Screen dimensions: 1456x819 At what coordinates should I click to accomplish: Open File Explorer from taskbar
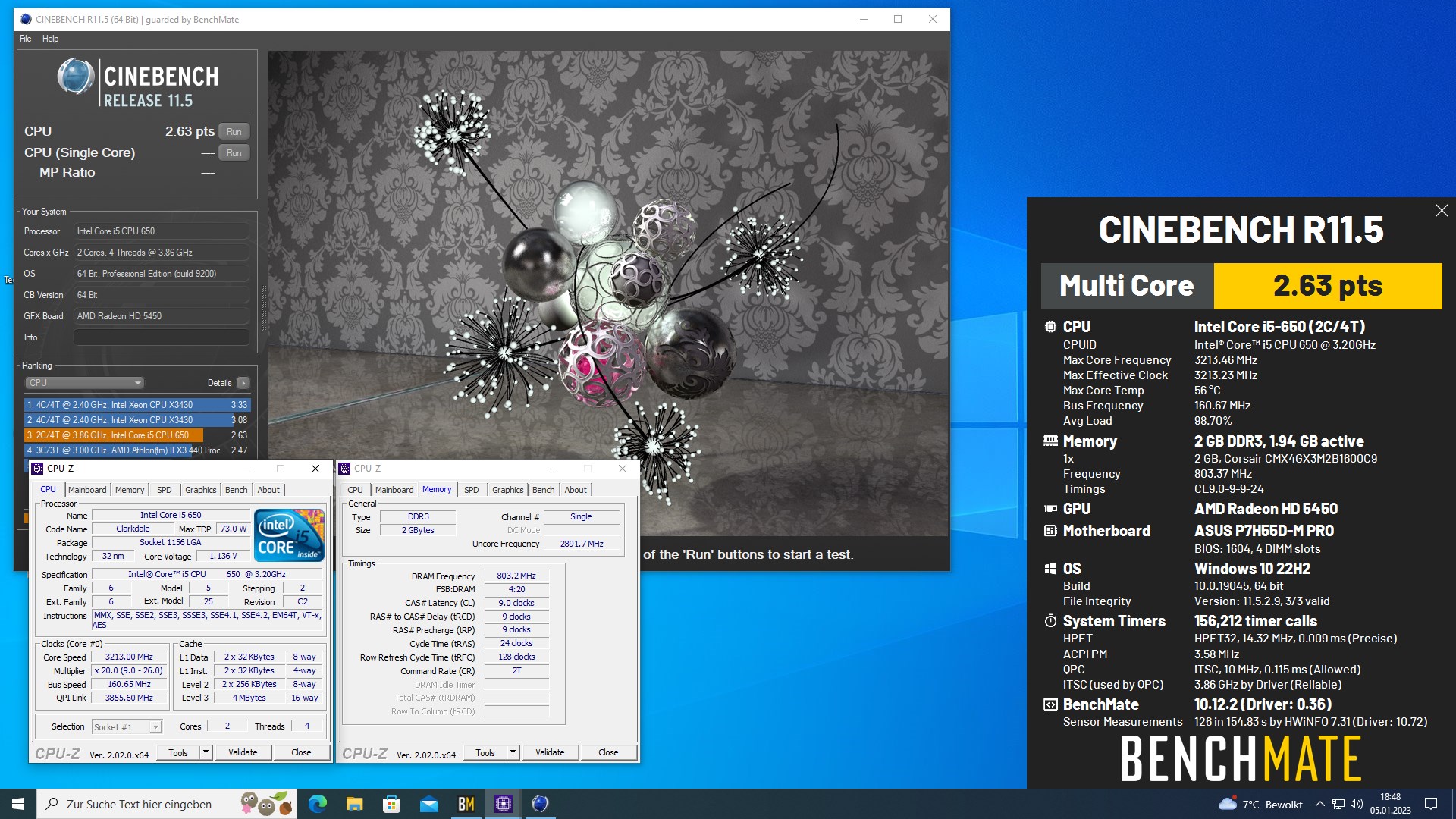pos(354,804)
